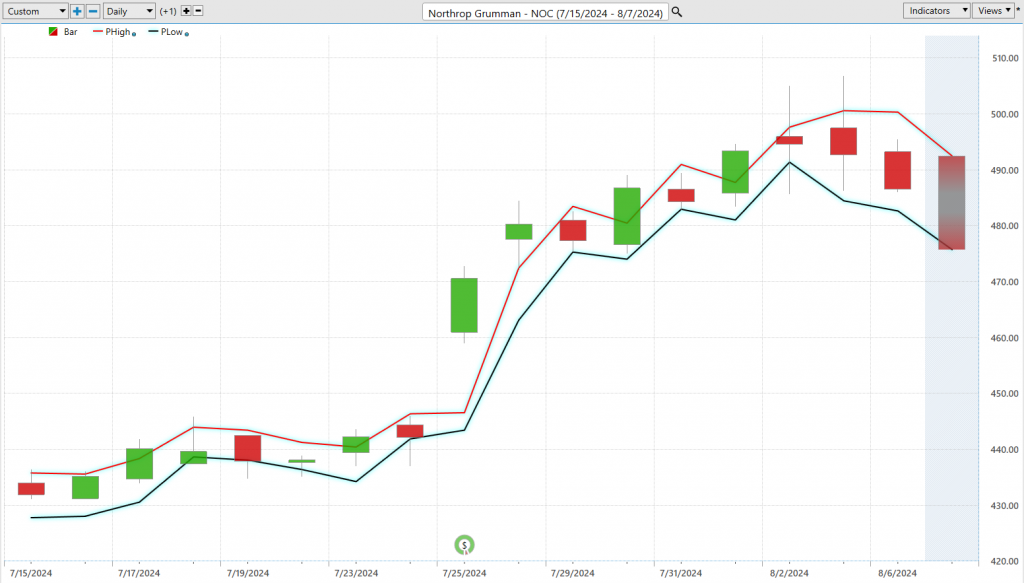Open the Daily interval dropdown

tap(129, 11)
